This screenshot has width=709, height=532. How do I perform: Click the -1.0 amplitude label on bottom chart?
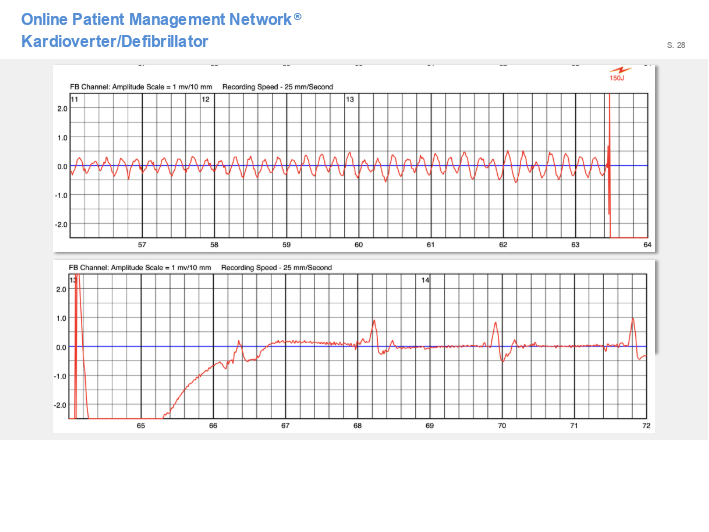(61, 376)
